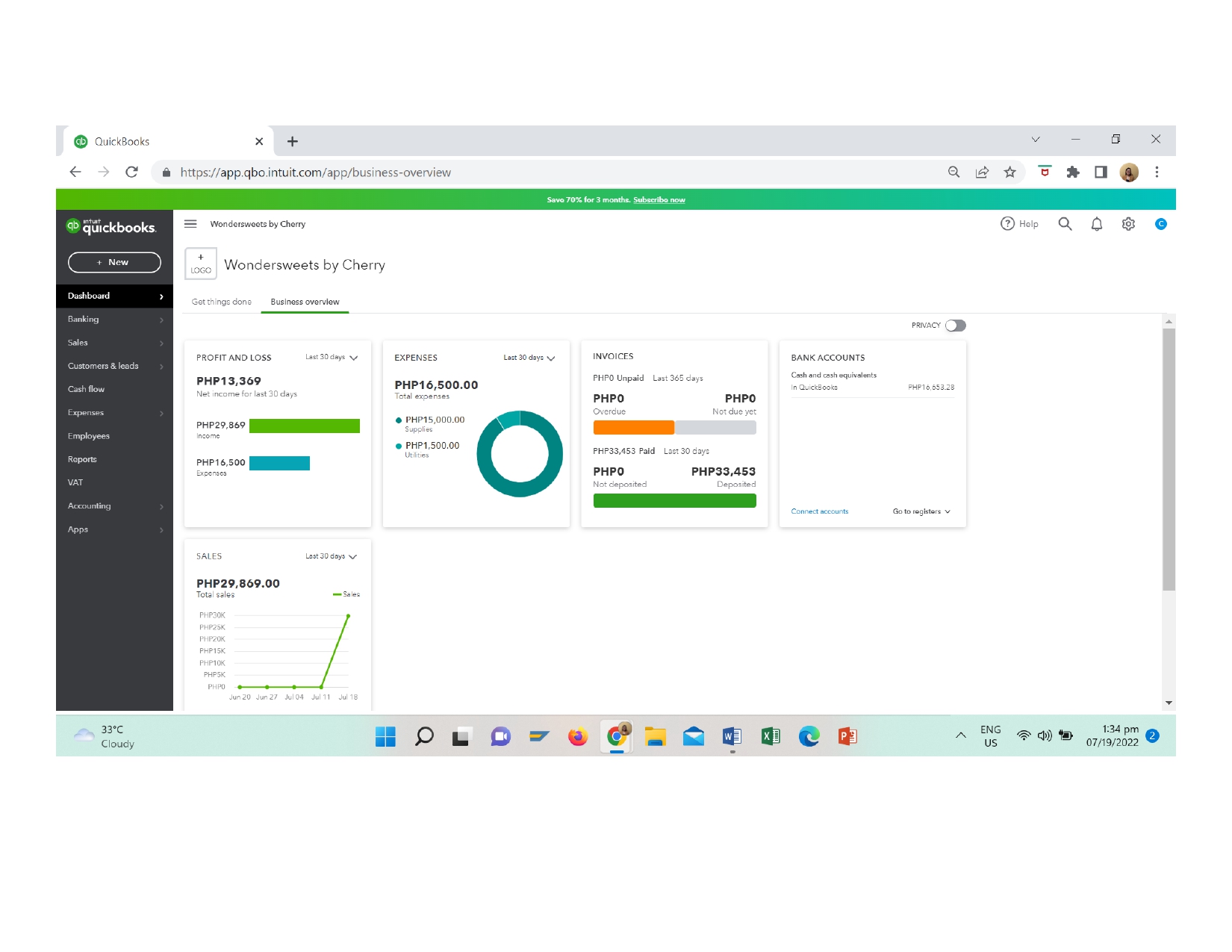
Task: Switch to Get things done tab
Action: [222, 302]
